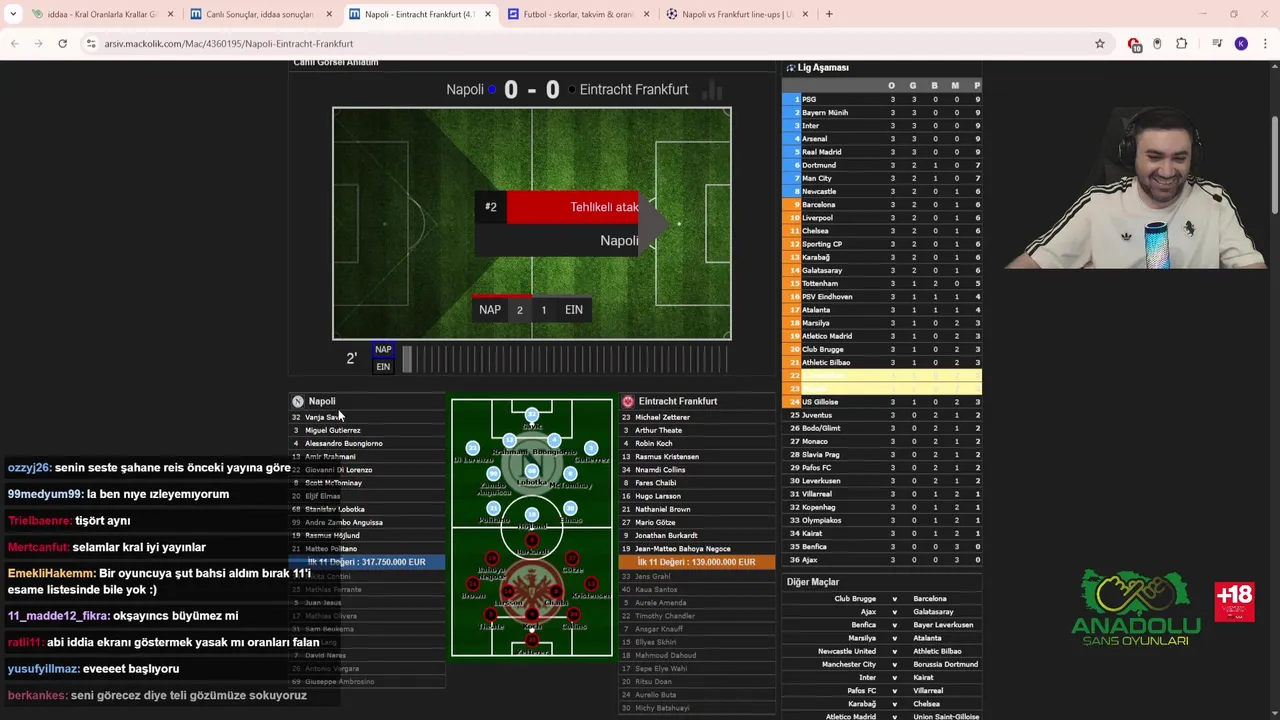Click the Eintracht Frankfurt team name in scoreboard

634,90
